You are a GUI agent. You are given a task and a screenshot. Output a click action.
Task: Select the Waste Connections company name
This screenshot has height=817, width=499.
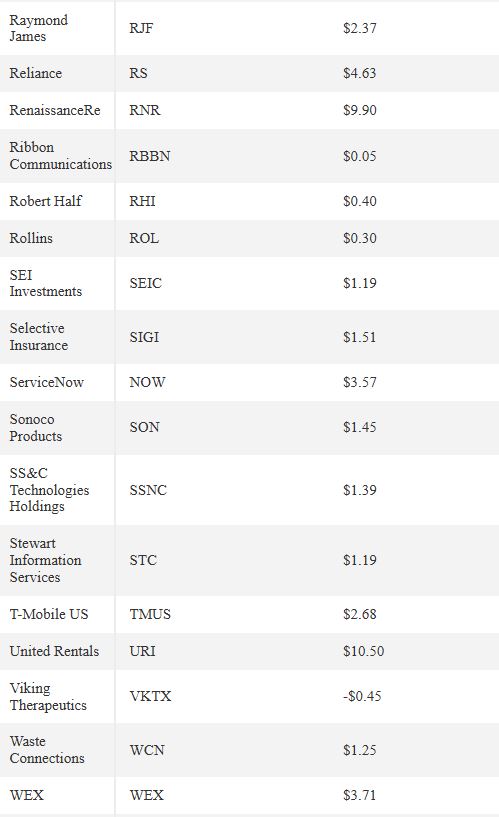[x=47, y=750]
